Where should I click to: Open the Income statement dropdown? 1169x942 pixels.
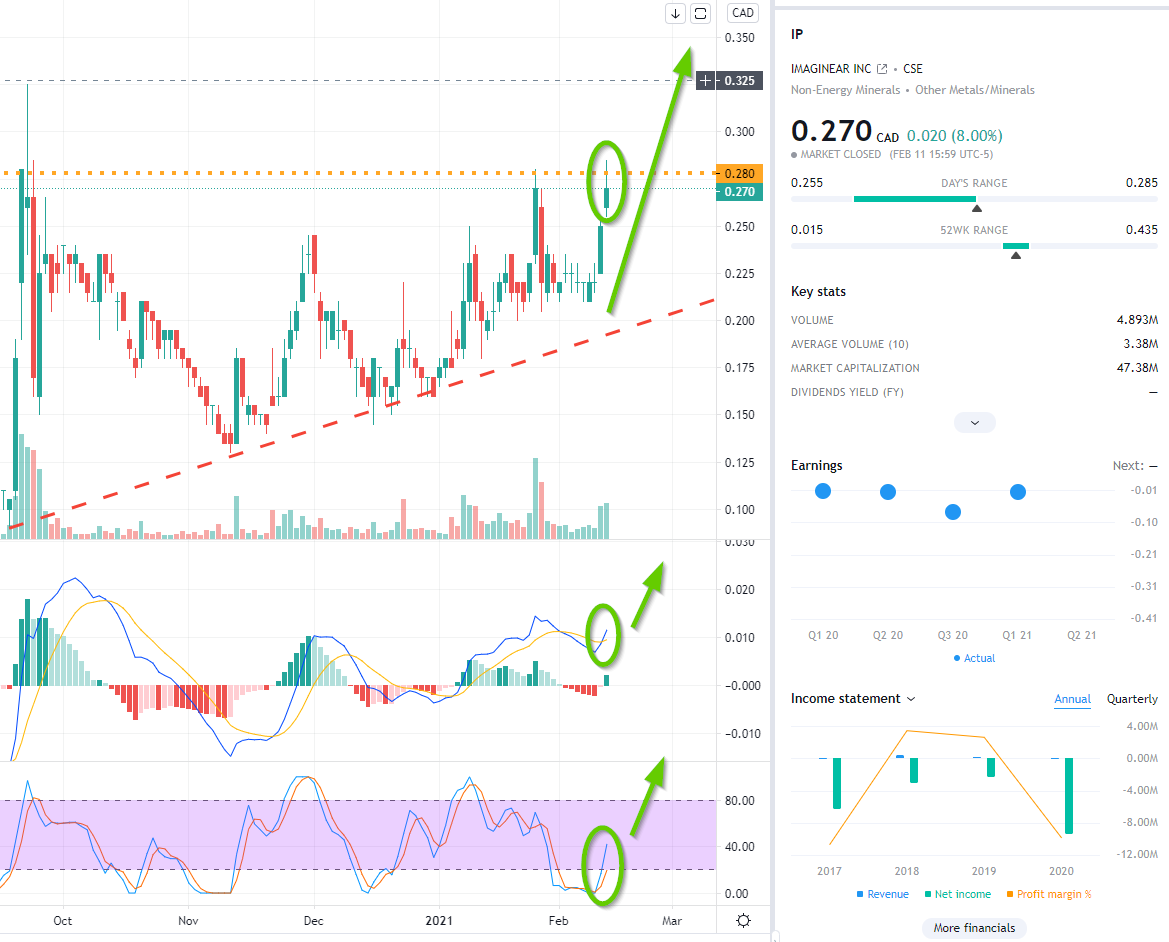point(853,699)
